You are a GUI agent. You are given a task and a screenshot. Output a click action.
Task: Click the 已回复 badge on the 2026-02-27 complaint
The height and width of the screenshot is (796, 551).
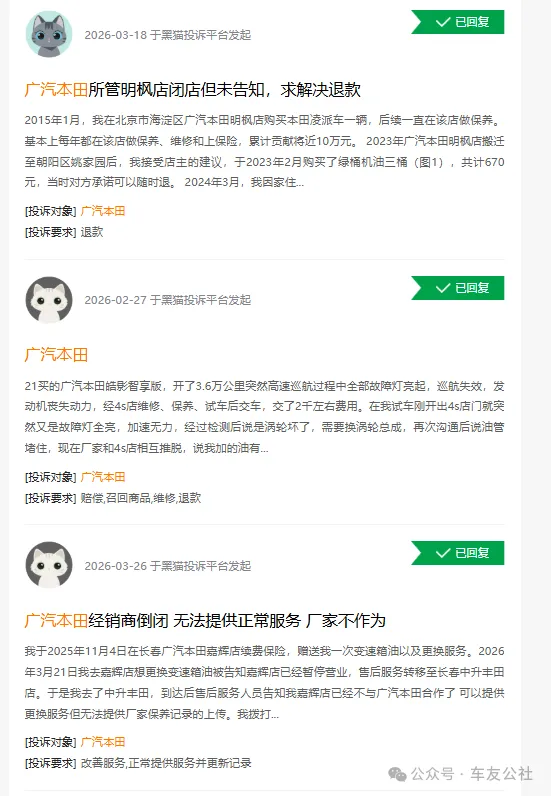458,288
